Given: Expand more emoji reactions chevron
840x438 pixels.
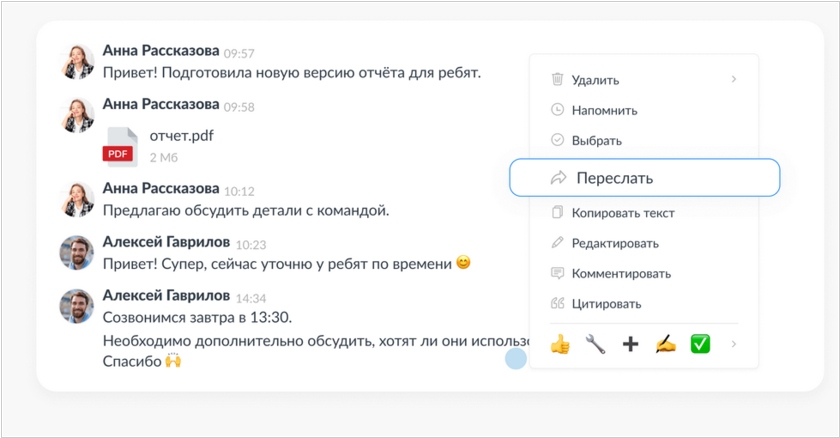Looking at the screenshot, I should click(x=734, y=344).
